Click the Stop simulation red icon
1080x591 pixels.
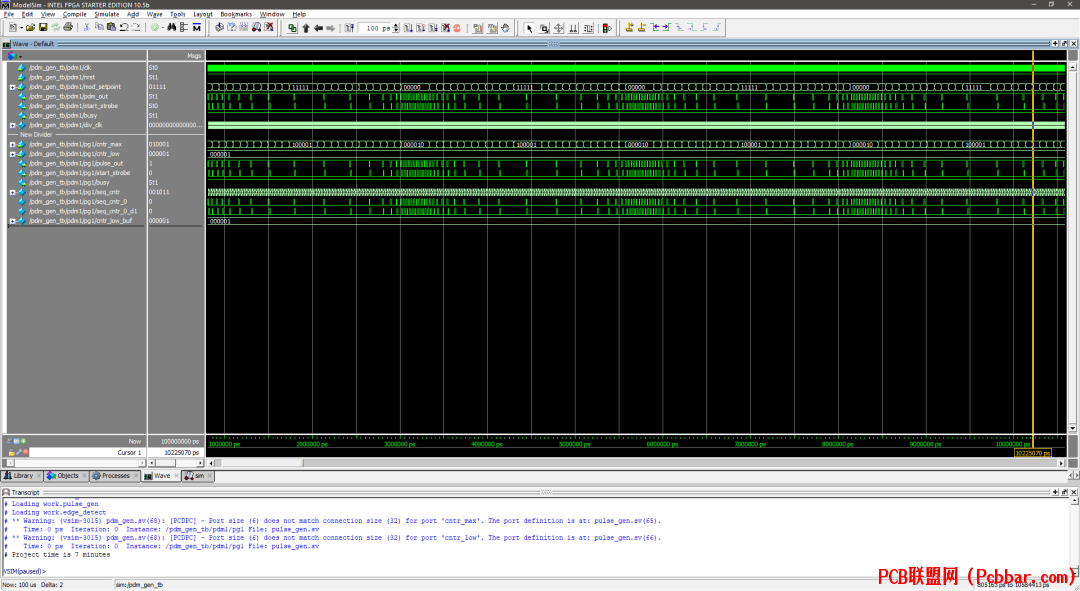point(457,28)
